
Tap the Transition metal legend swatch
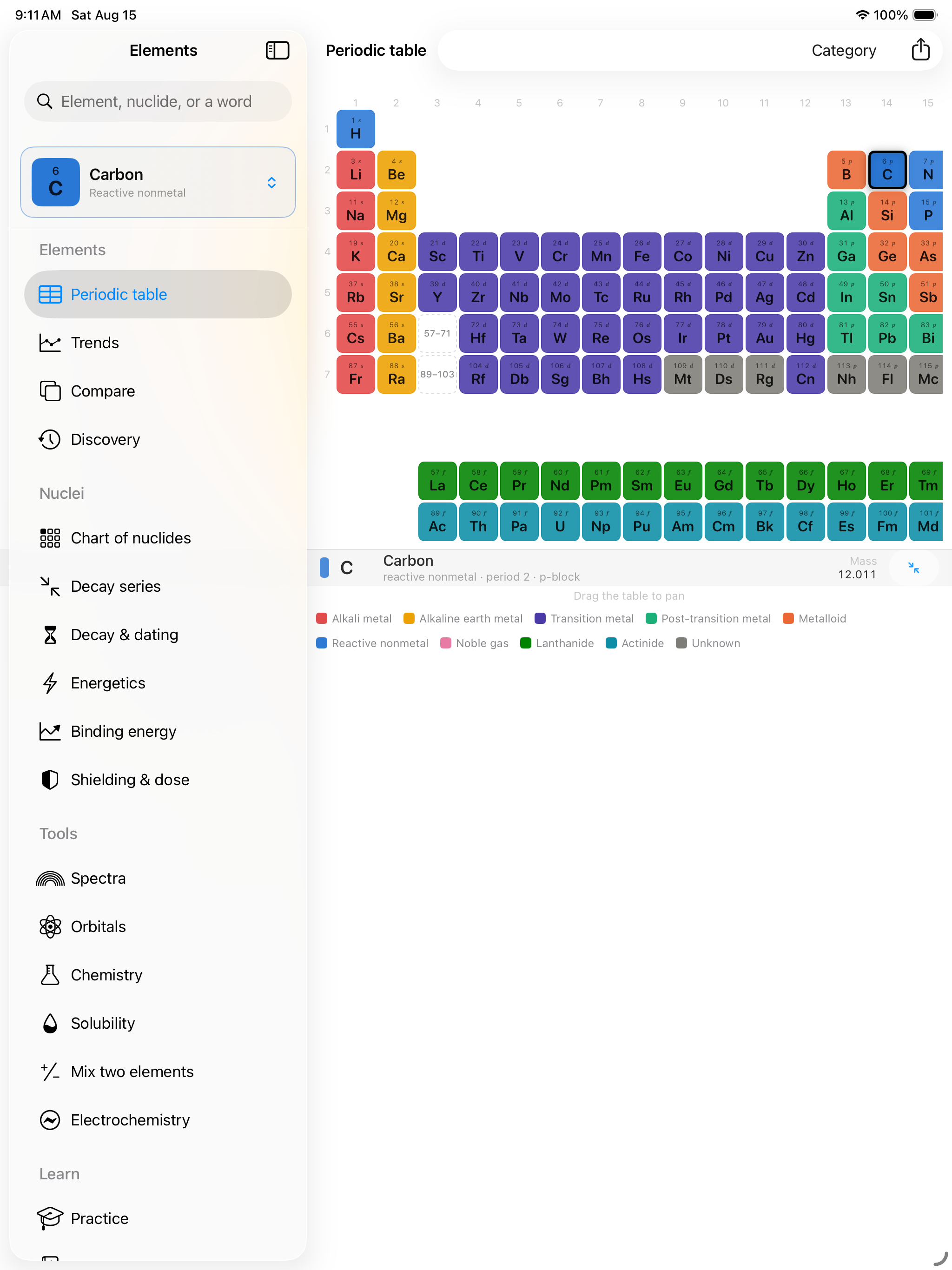[x=540, y=618]
